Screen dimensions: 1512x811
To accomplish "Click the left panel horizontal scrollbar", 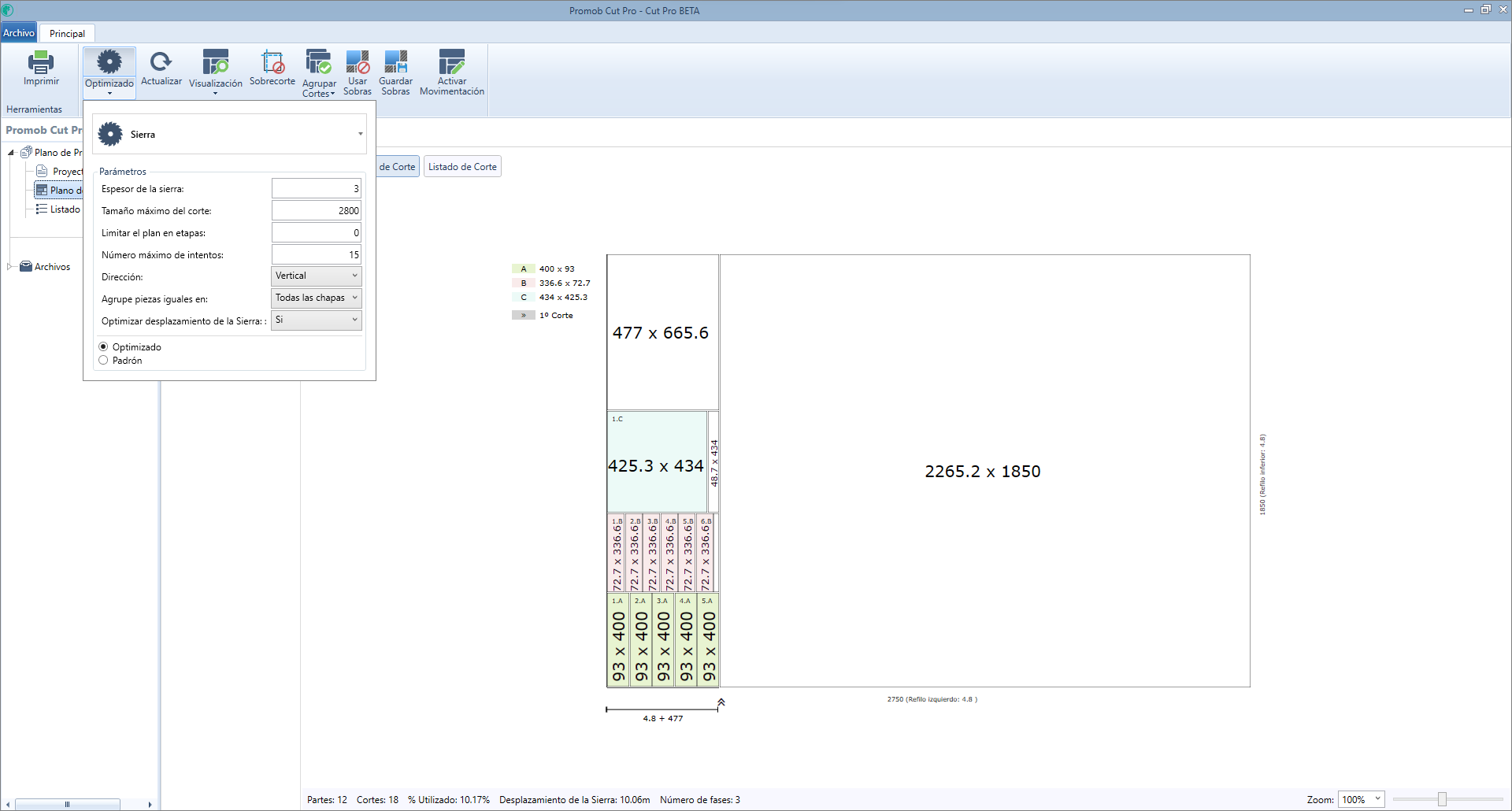I will 68,804.
